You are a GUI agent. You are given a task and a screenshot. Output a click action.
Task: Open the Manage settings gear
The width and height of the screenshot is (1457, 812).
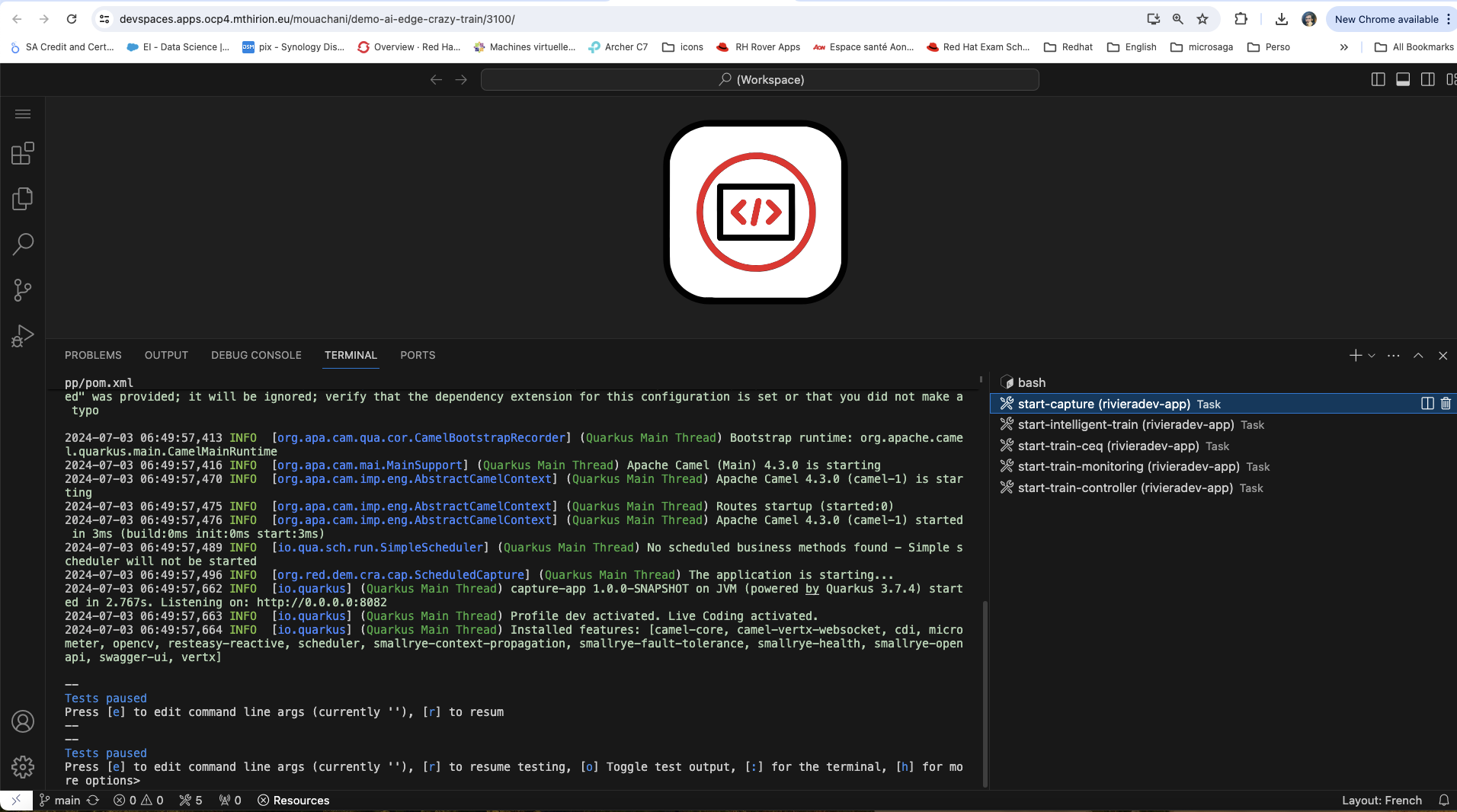pos(23,766)
